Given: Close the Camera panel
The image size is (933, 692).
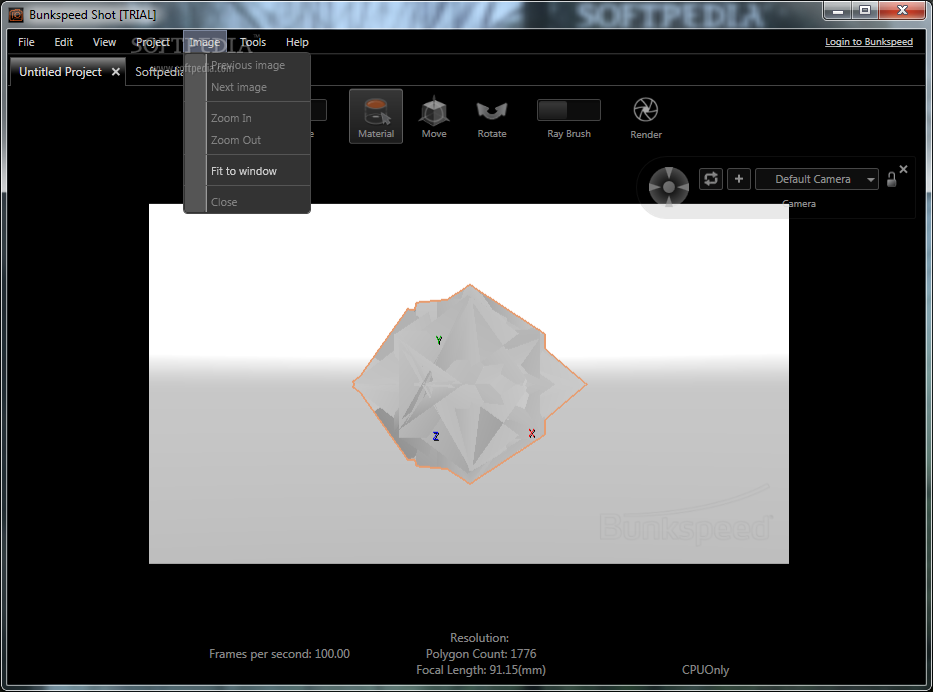Looking at the screenshot, I should [x=903, y=169].
